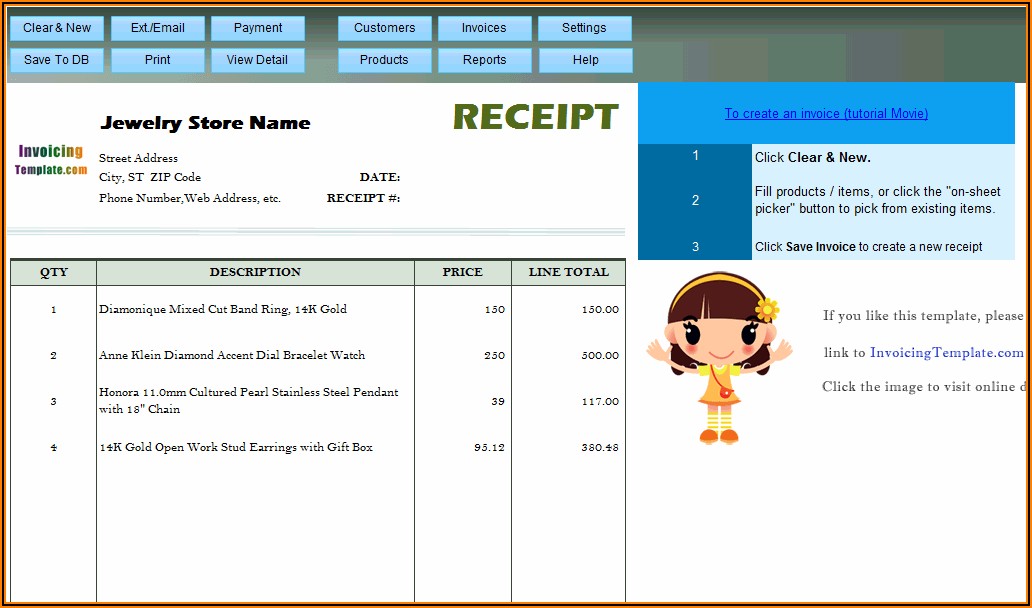Print the current receipt
Screen dimensions: 1032x608
(x=158, y=60)
